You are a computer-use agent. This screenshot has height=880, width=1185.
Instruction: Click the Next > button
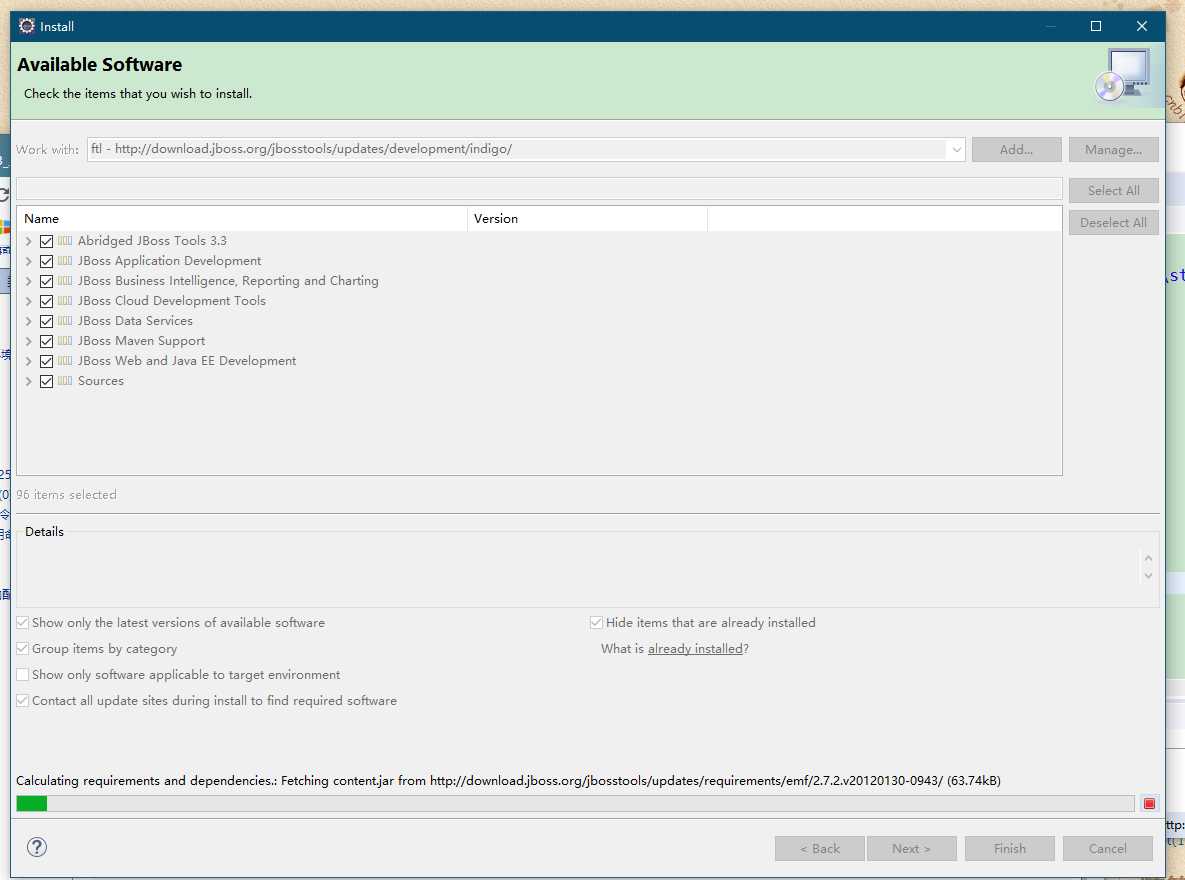click(911, 848)
